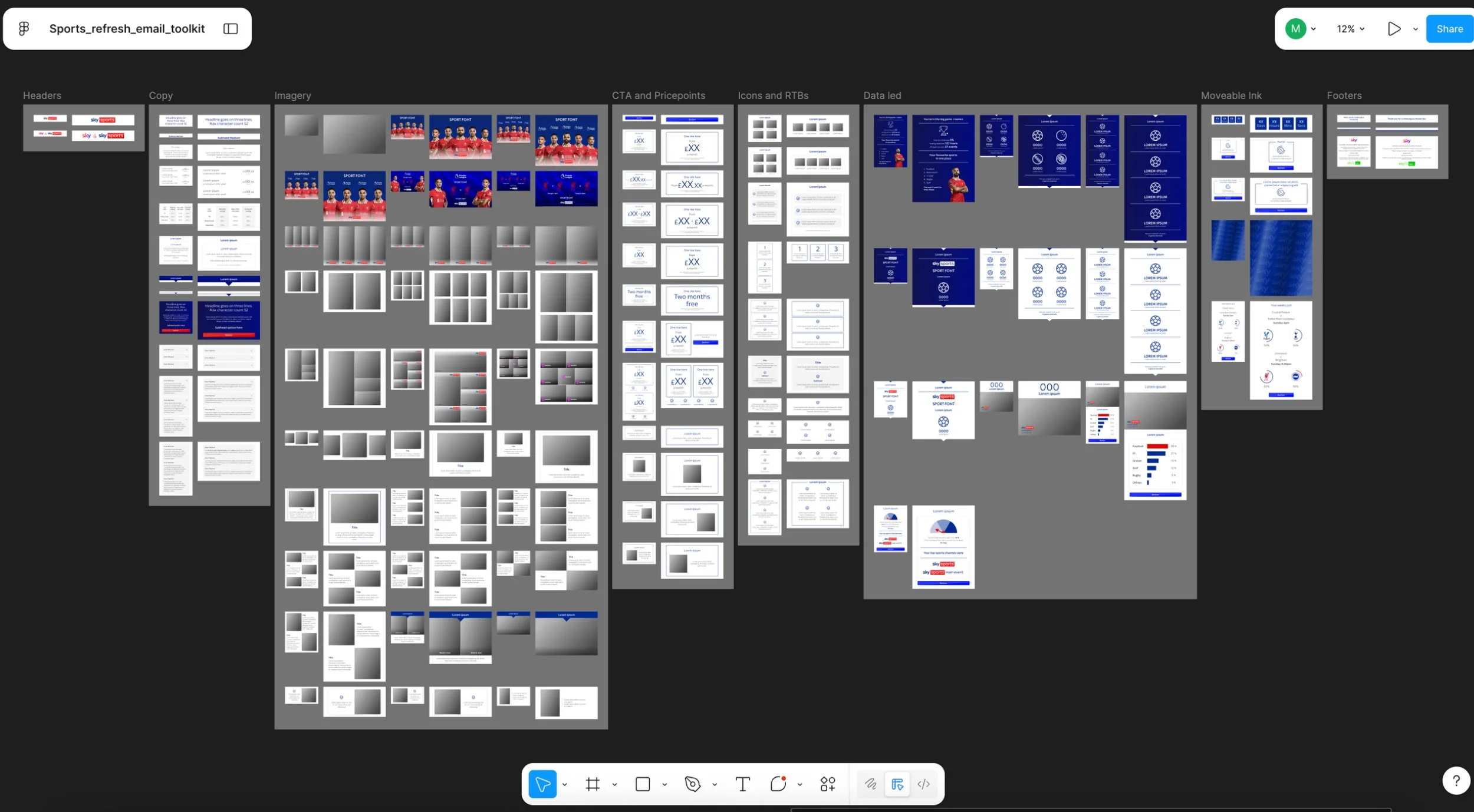
Task: Select the Move tool arrow
Action: click(x=542, y=784)
